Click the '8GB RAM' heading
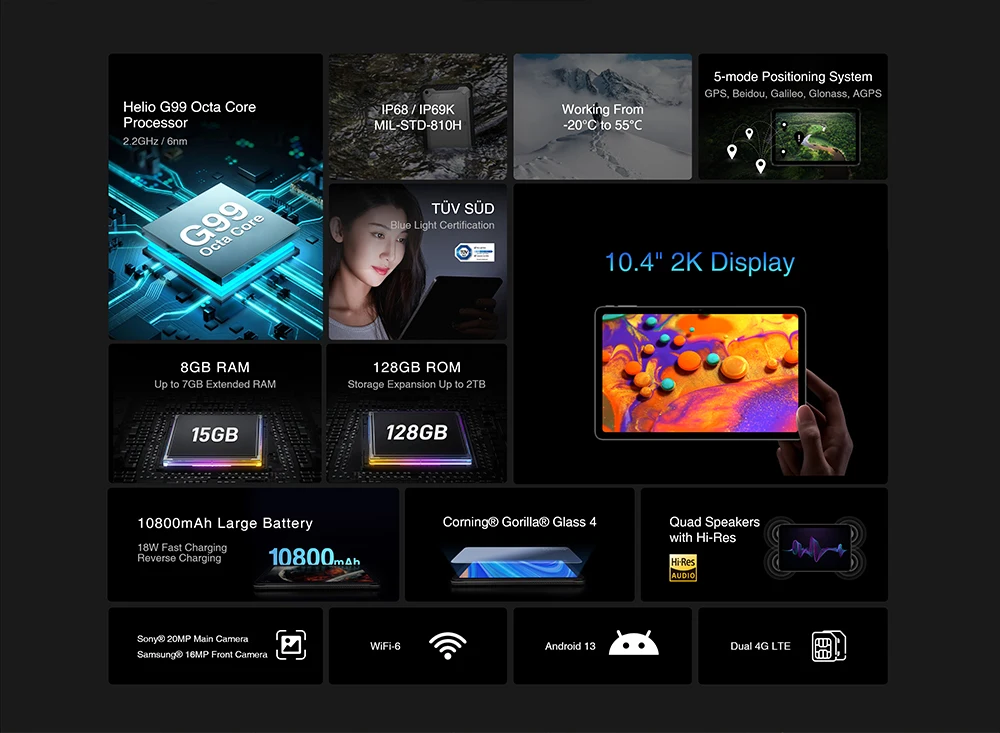 click(x=215, y=367)
